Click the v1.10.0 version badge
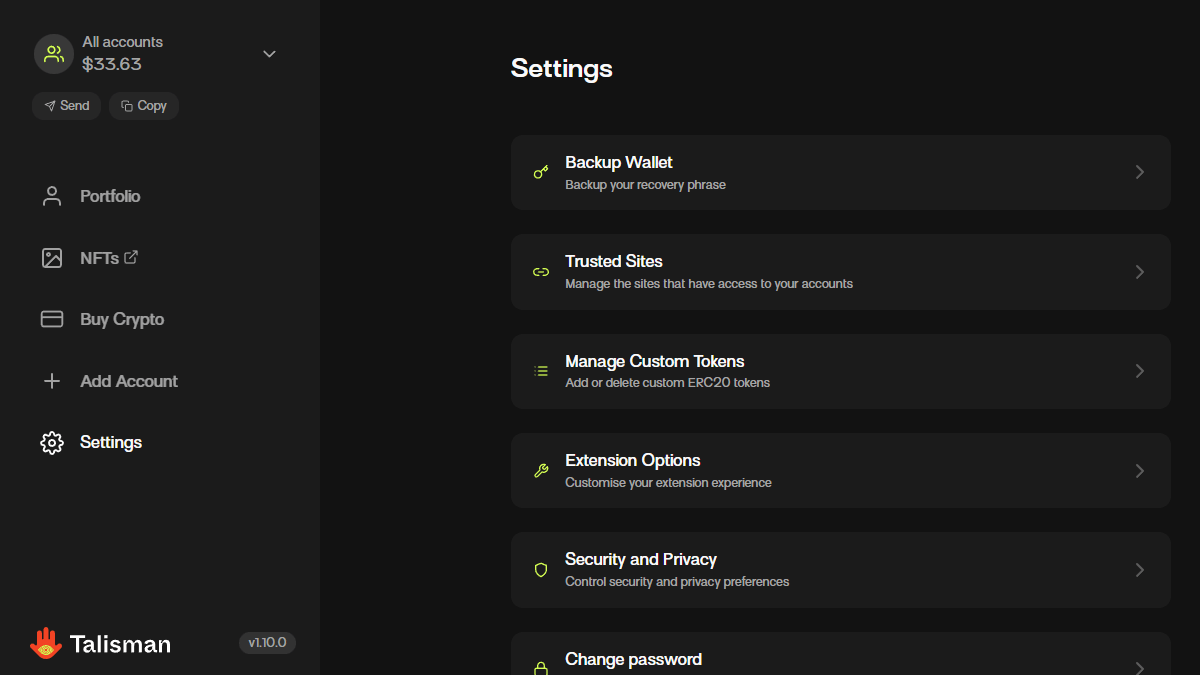Image resolution: width=1200 pixels, height=675 pixels. coord(267,643)
